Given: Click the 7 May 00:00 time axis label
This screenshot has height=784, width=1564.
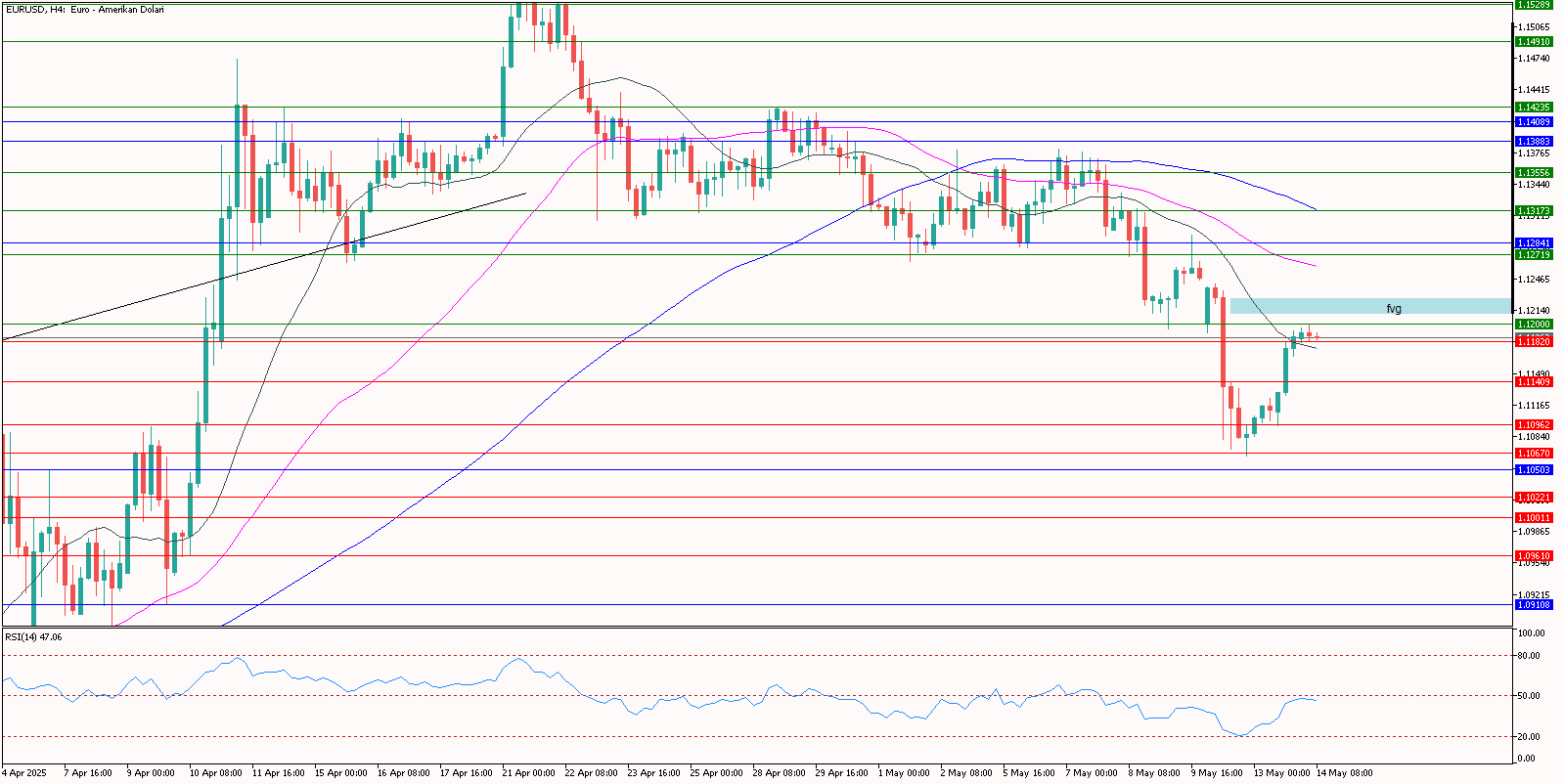Looking at the screenshot, I should coord(1092,773).
